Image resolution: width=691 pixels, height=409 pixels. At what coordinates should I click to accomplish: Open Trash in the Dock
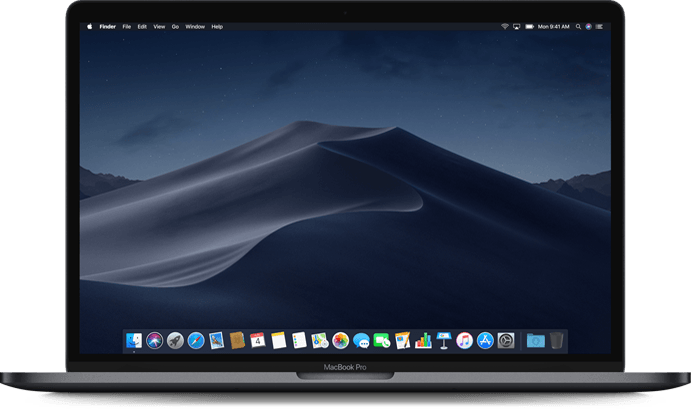pyautogui.click(x=557, y=341)
